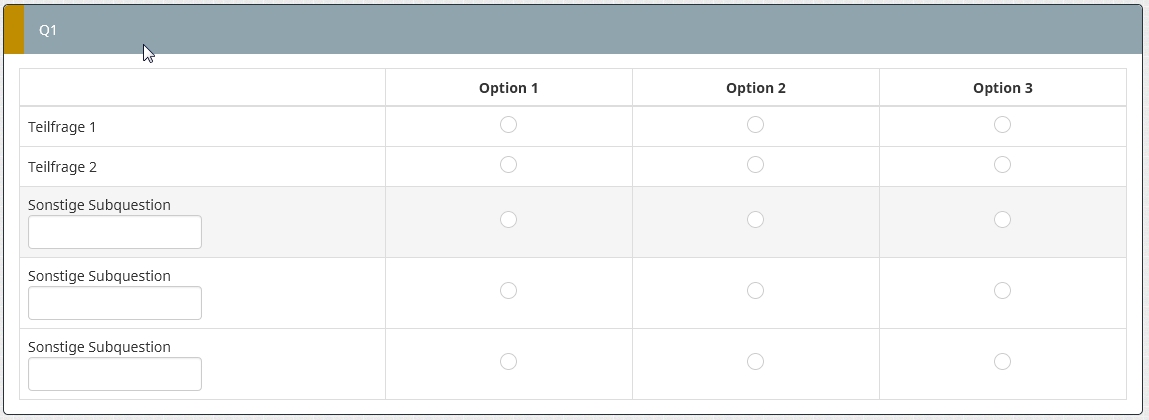Check Option 3 for third Sonstige Subquestion
The image size is (1149, 420).
1002,362
